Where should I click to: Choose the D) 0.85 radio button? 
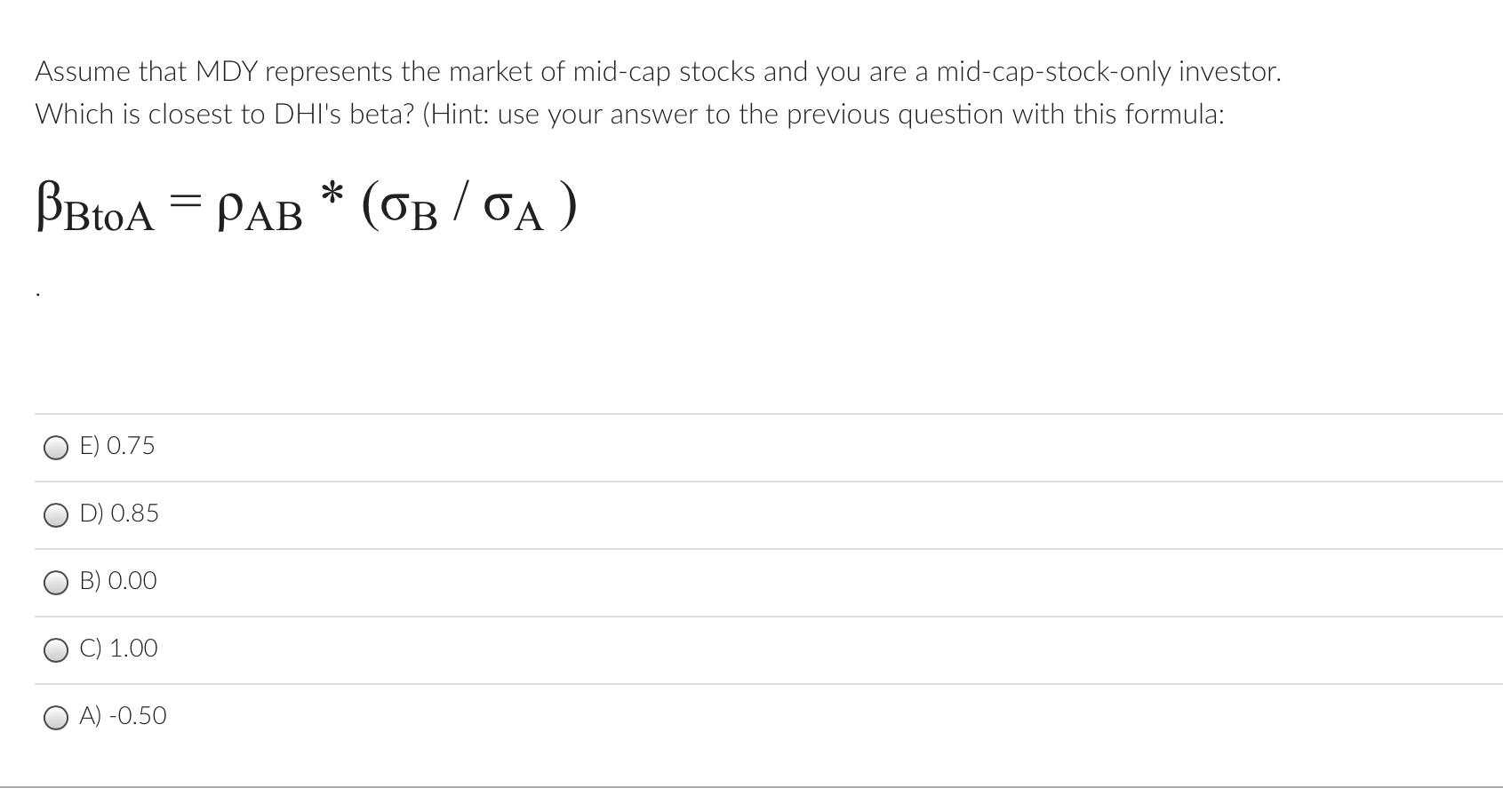56,515
